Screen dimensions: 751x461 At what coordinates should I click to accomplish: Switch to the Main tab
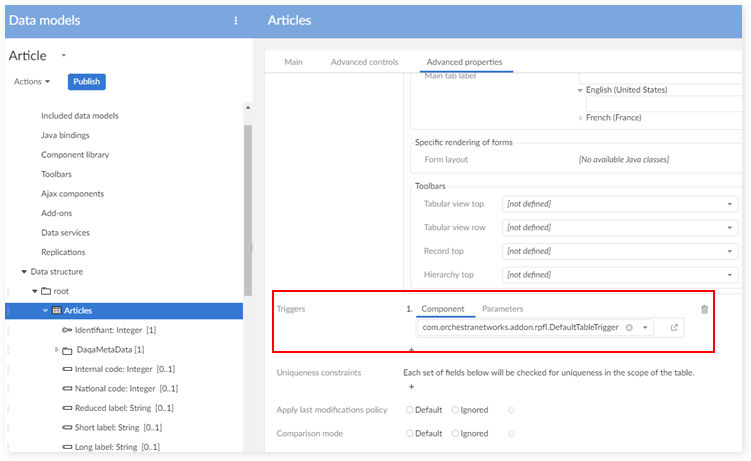coord(293,62)
